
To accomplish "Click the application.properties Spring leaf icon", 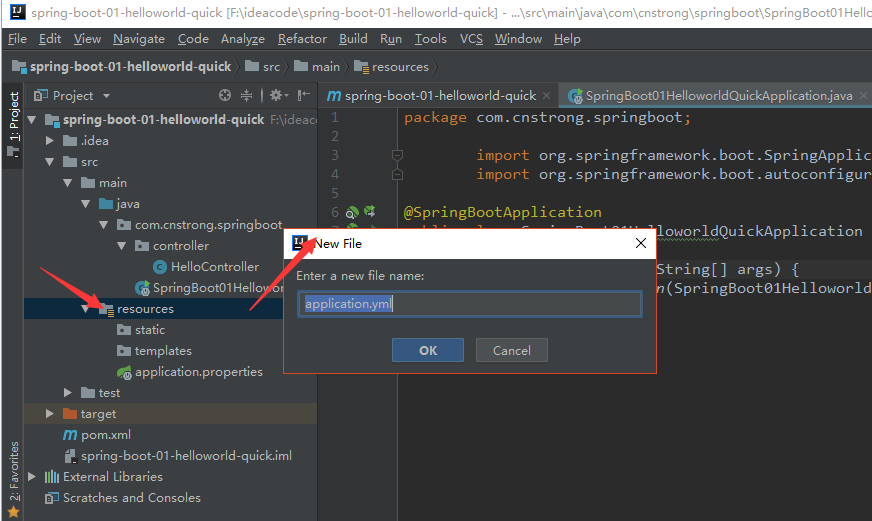I will click(x=124, y=372).
